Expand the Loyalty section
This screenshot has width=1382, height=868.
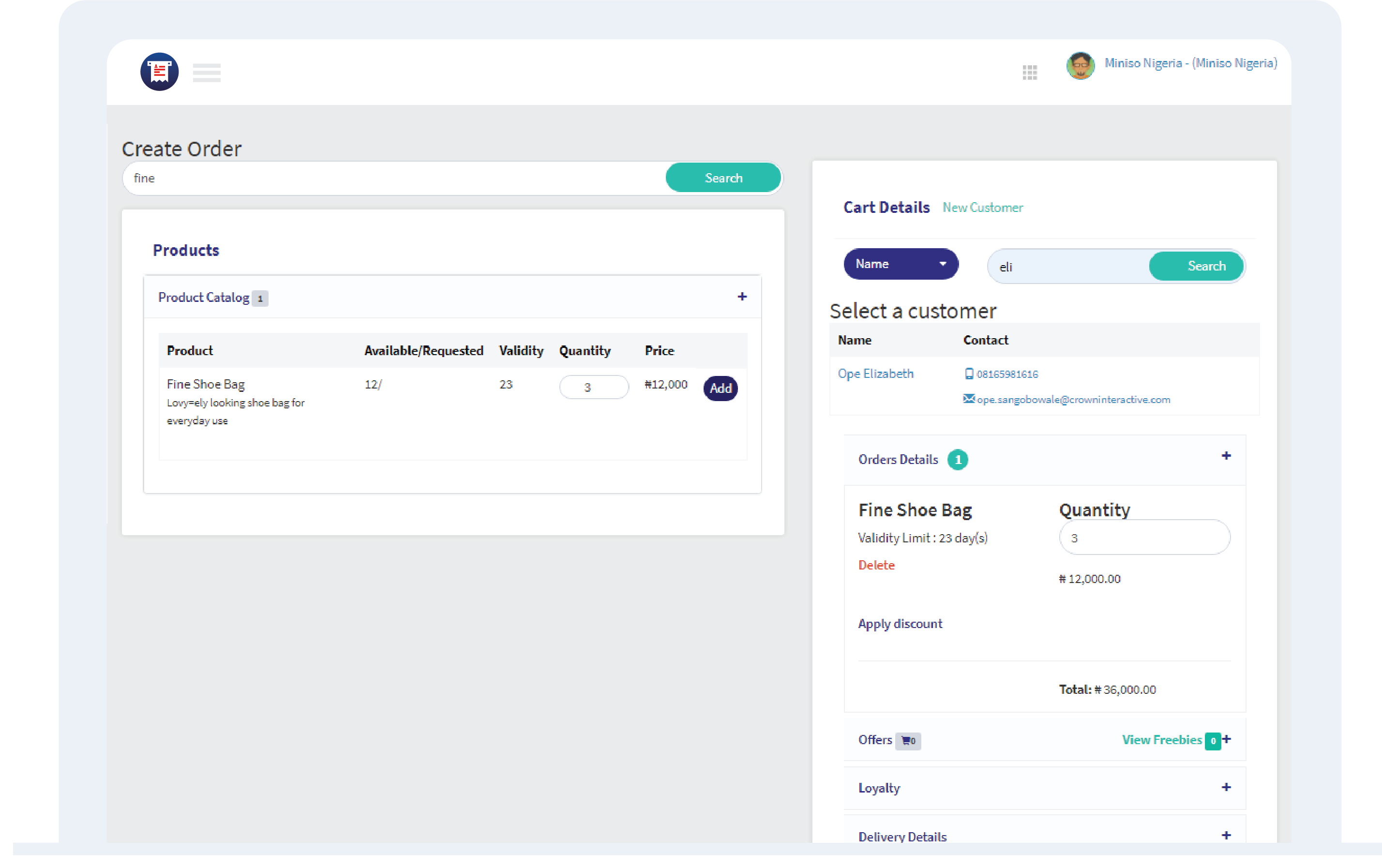click(x=1226, y=787)
